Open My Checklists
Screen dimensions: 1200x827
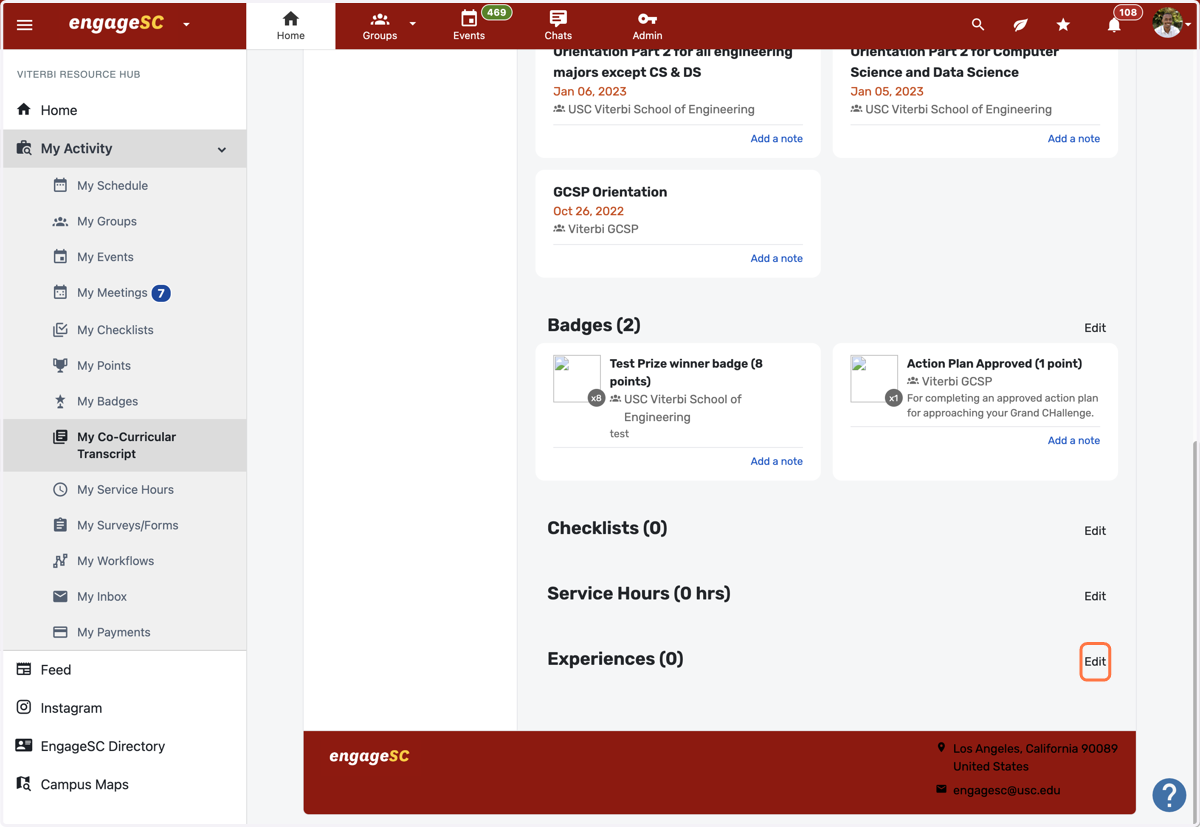click(115, 330)
